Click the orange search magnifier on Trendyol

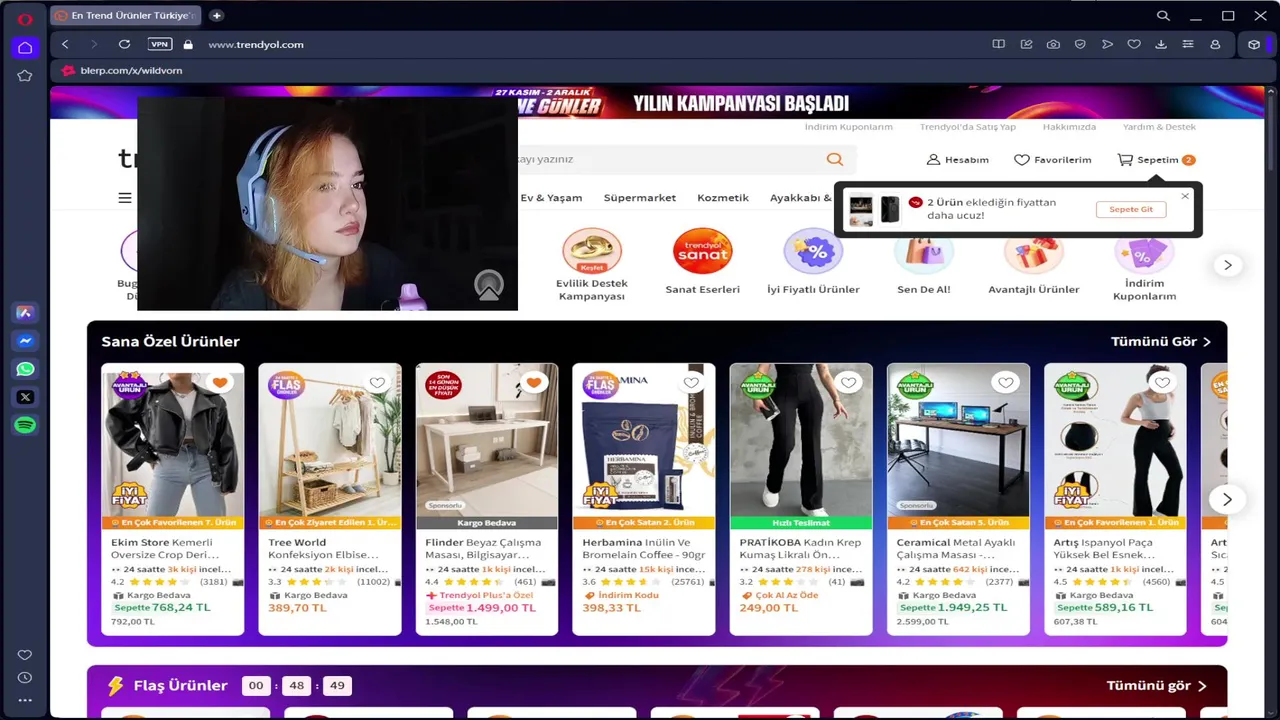click(x=835, y=159)
